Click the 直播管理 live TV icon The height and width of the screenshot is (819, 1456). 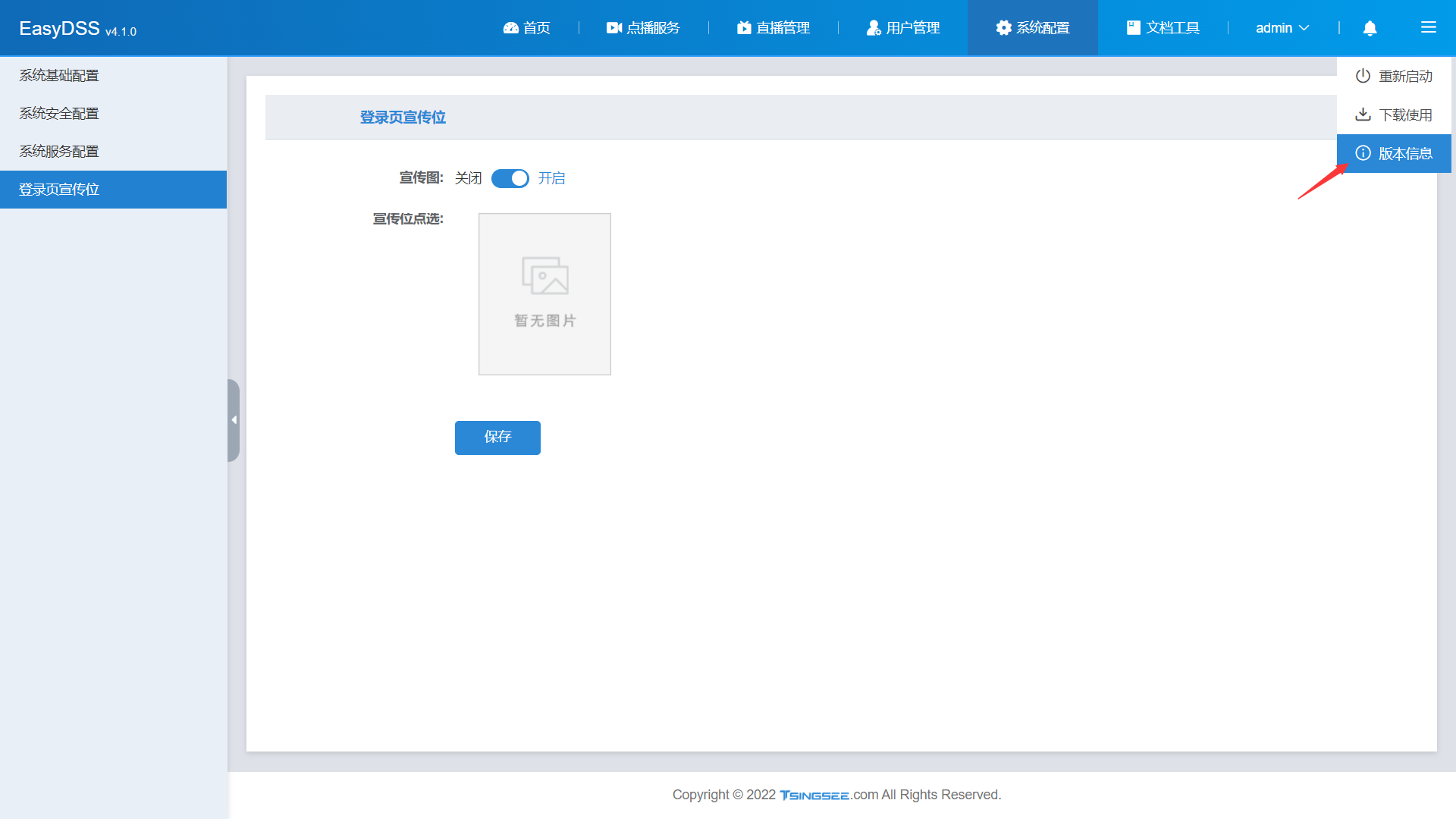point(744,28)
